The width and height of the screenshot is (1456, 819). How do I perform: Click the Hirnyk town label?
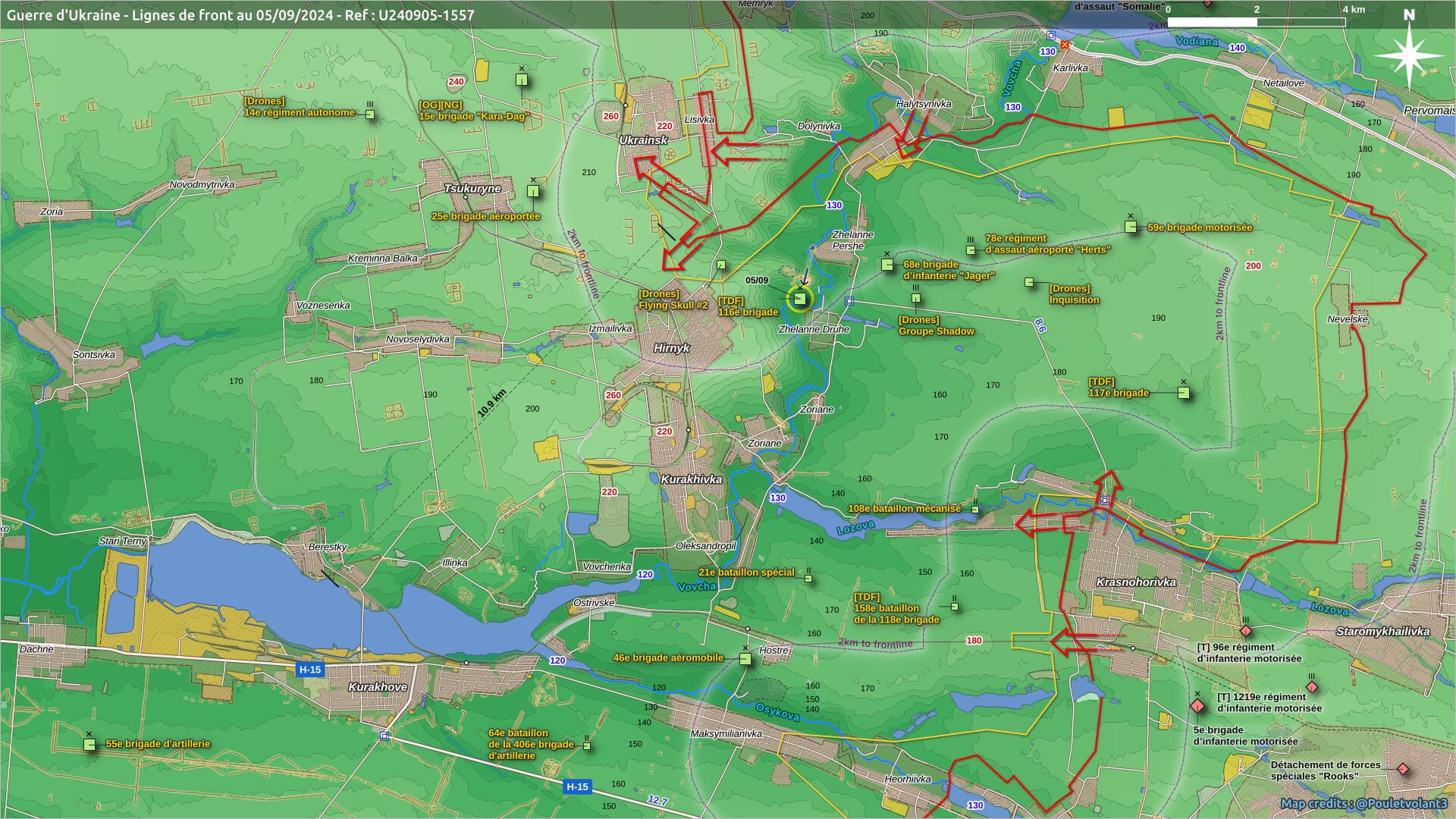672,348
